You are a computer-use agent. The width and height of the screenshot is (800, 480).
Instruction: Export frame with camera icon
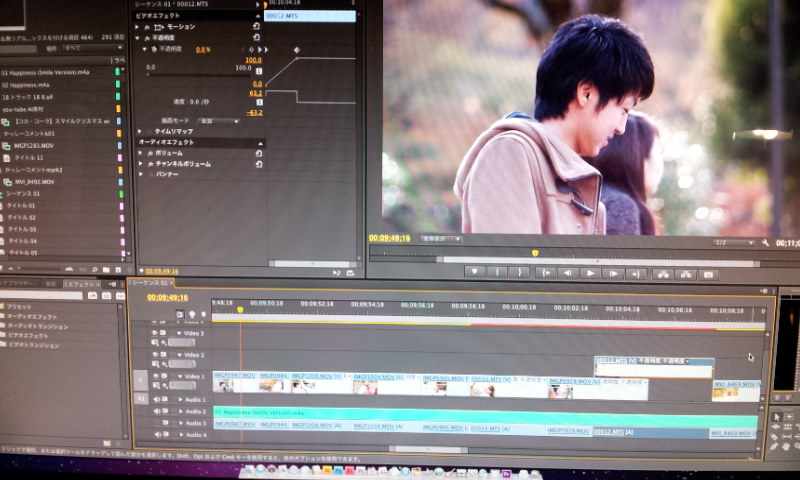click(x=708, y=275)
